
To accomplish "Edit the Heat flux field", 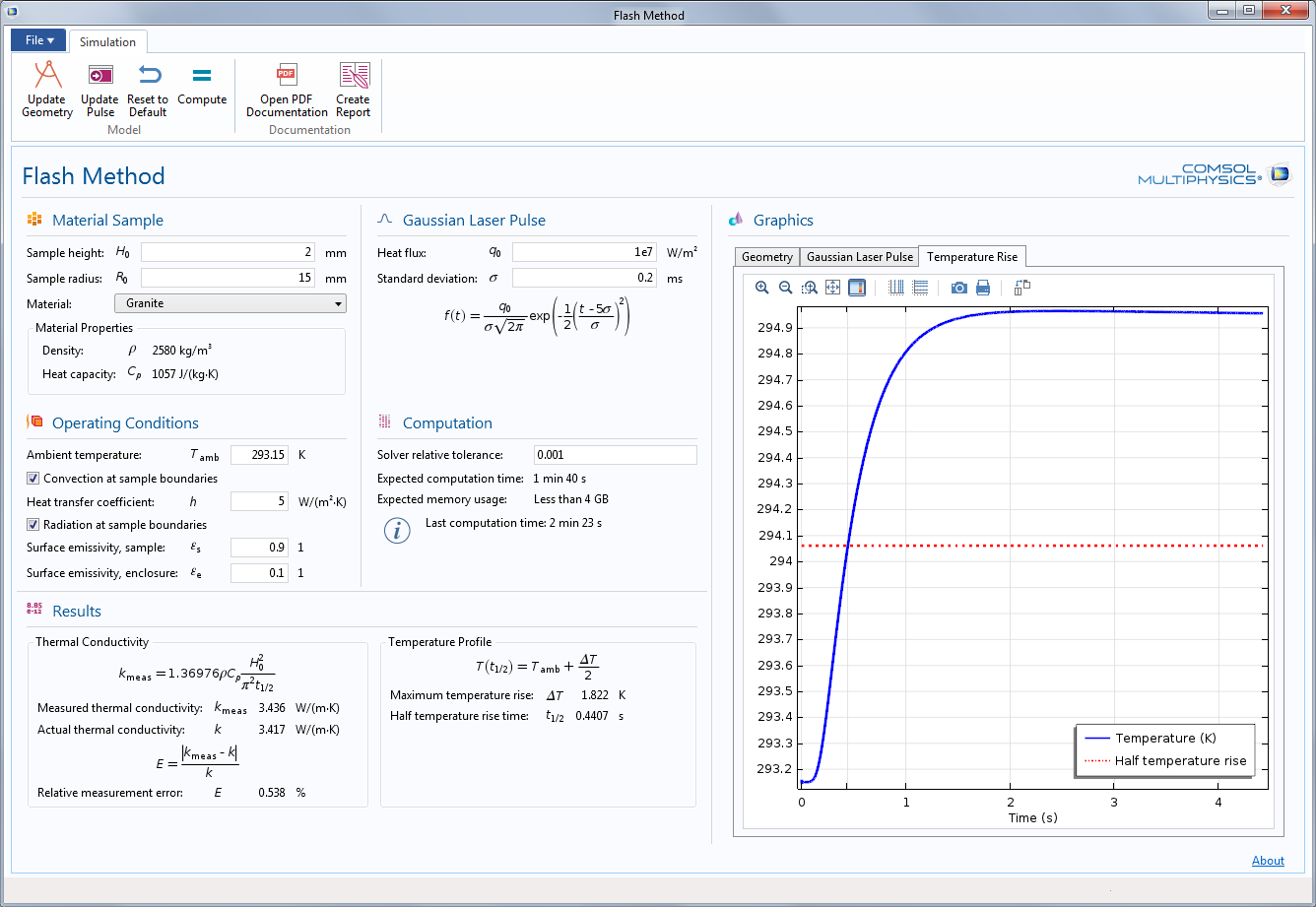I will point(584,252).
